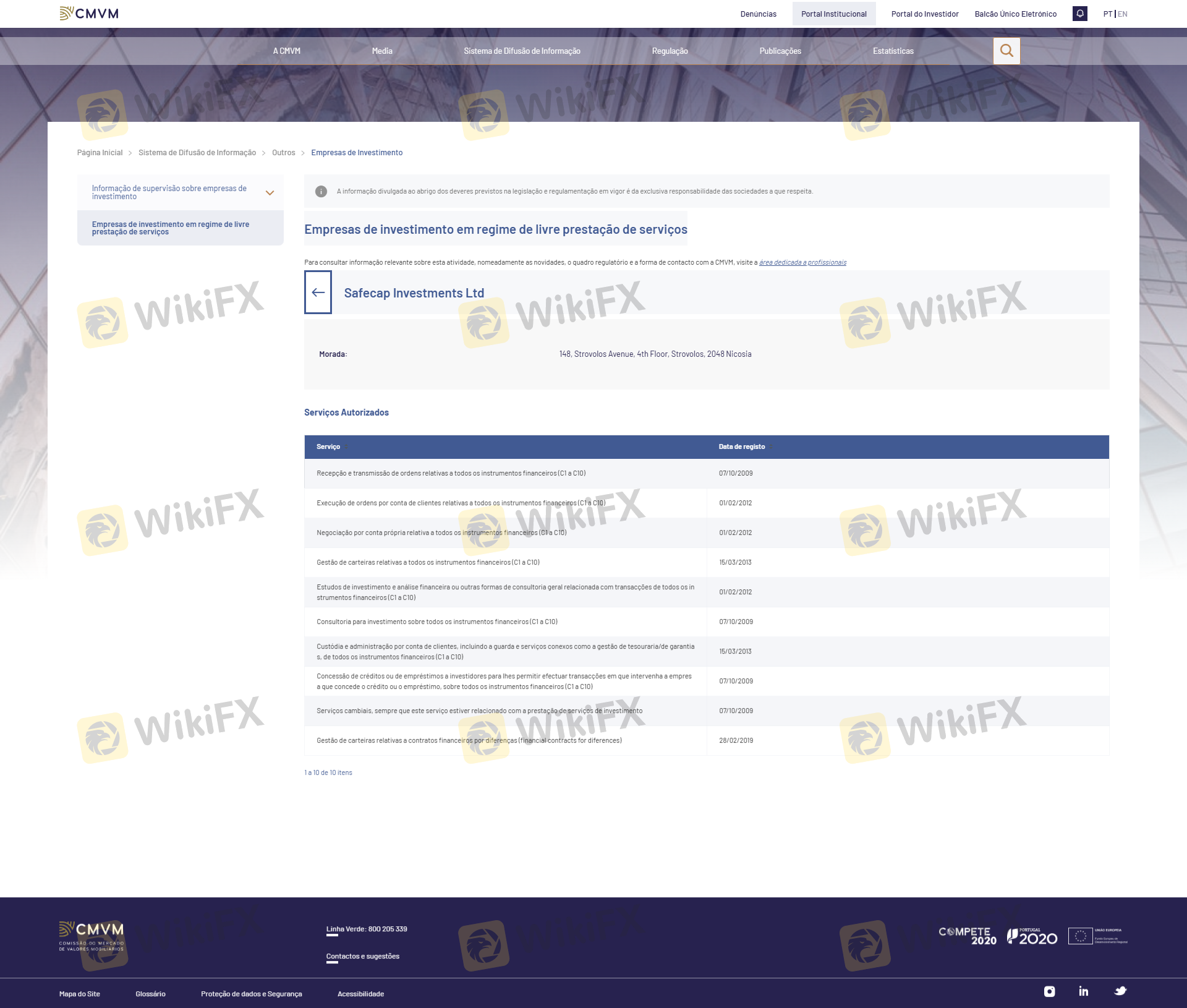Click Página Inicial breadcrumb
The image size is (1187, 1008).
100,153
